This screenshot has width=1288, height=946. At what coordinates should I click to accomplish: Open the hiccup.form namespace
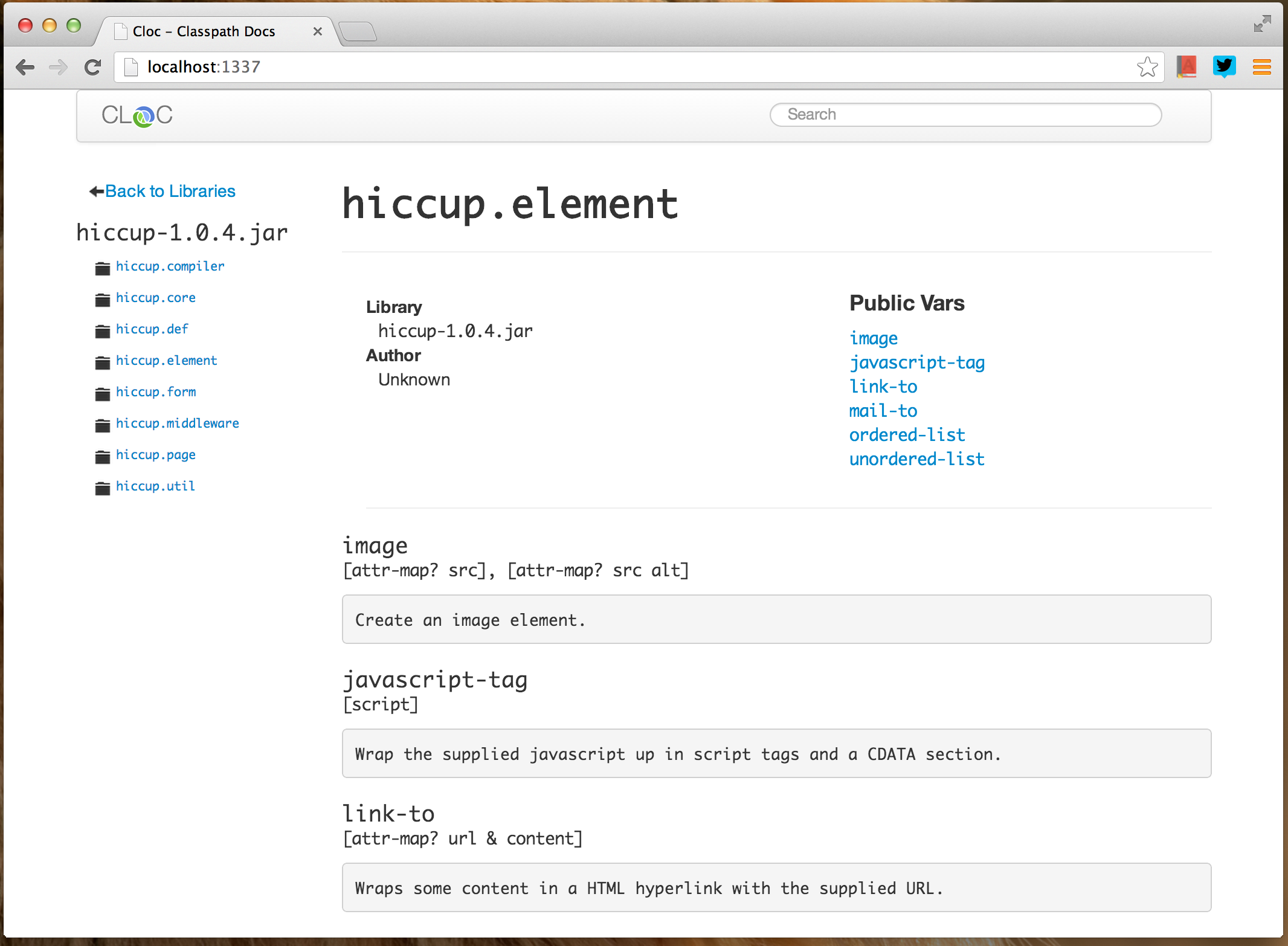pyautogui.click(x=155, y=392)
